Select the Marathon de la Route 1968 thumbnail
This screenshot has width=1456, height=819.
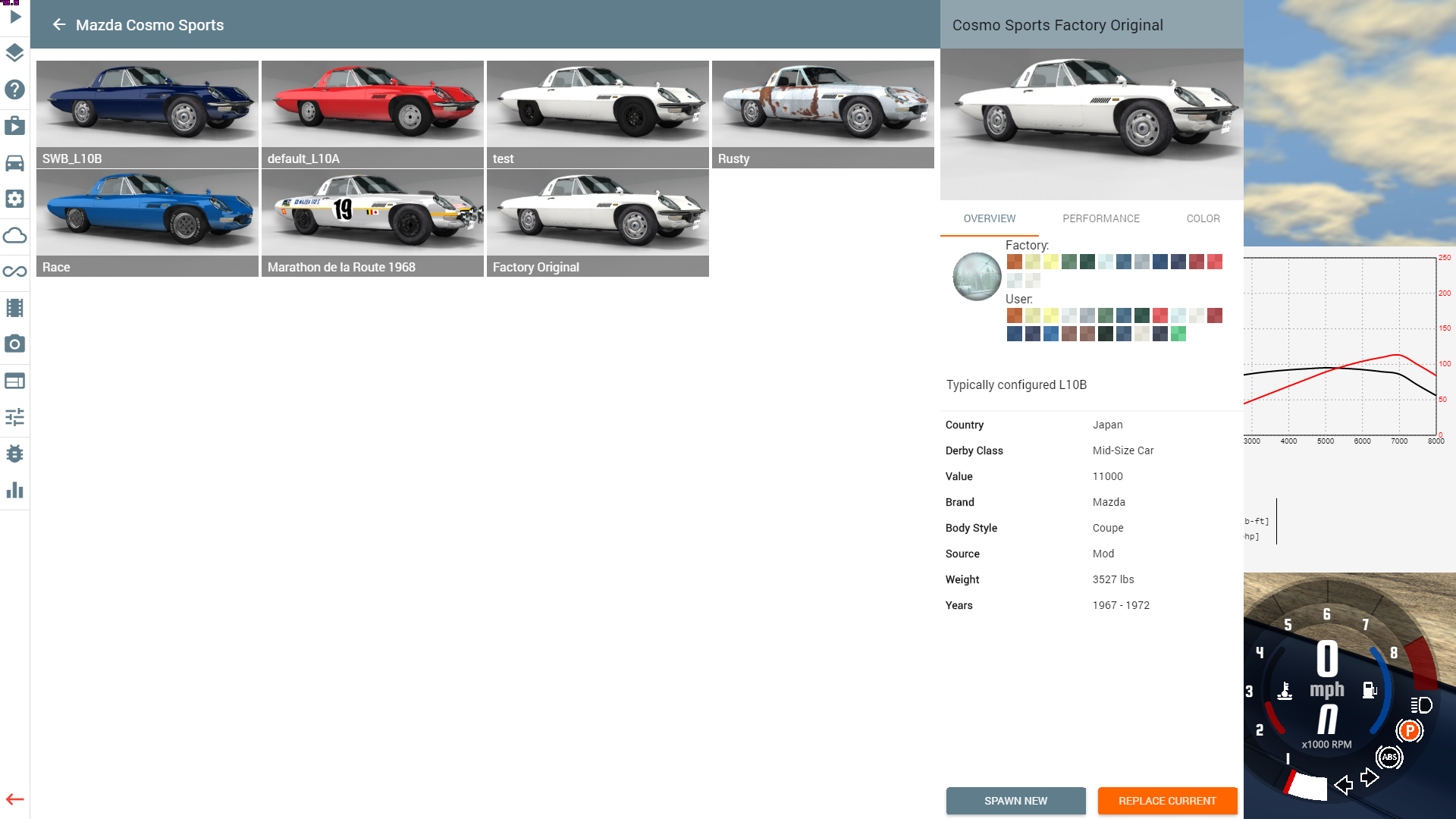(x=372, y=223)
